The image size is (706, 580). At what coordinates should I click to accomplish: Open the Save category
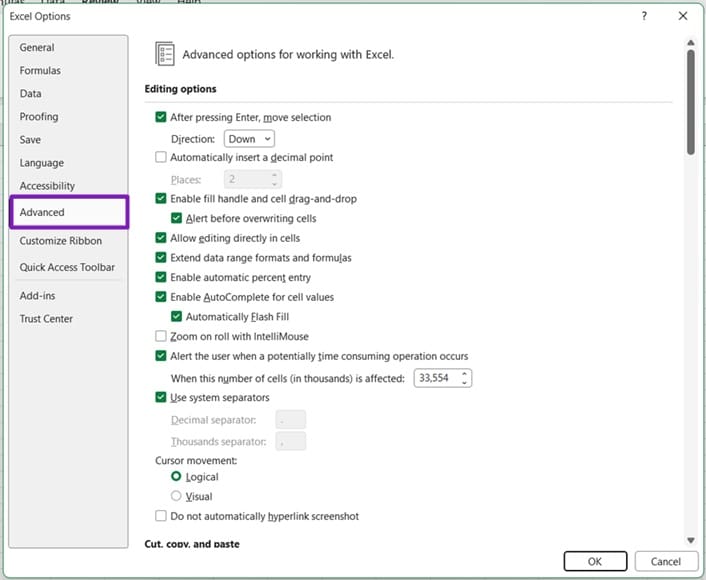coord(30,140)
